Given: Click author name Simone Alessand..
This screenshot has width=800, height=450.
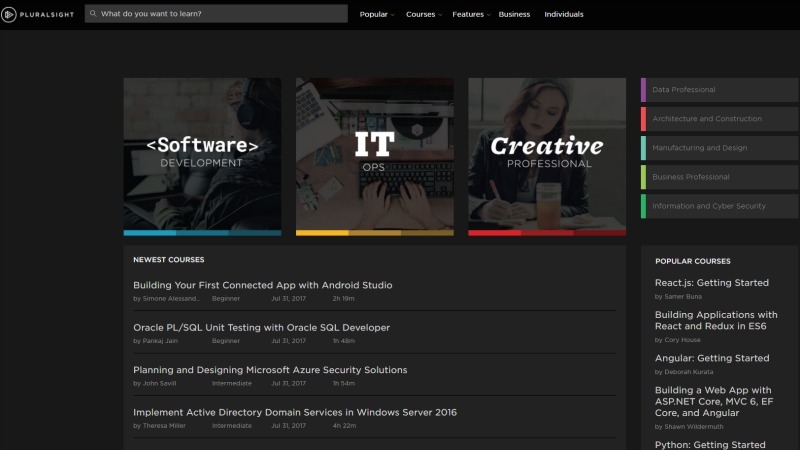Looking at the screenshot, I should [171, 298].
